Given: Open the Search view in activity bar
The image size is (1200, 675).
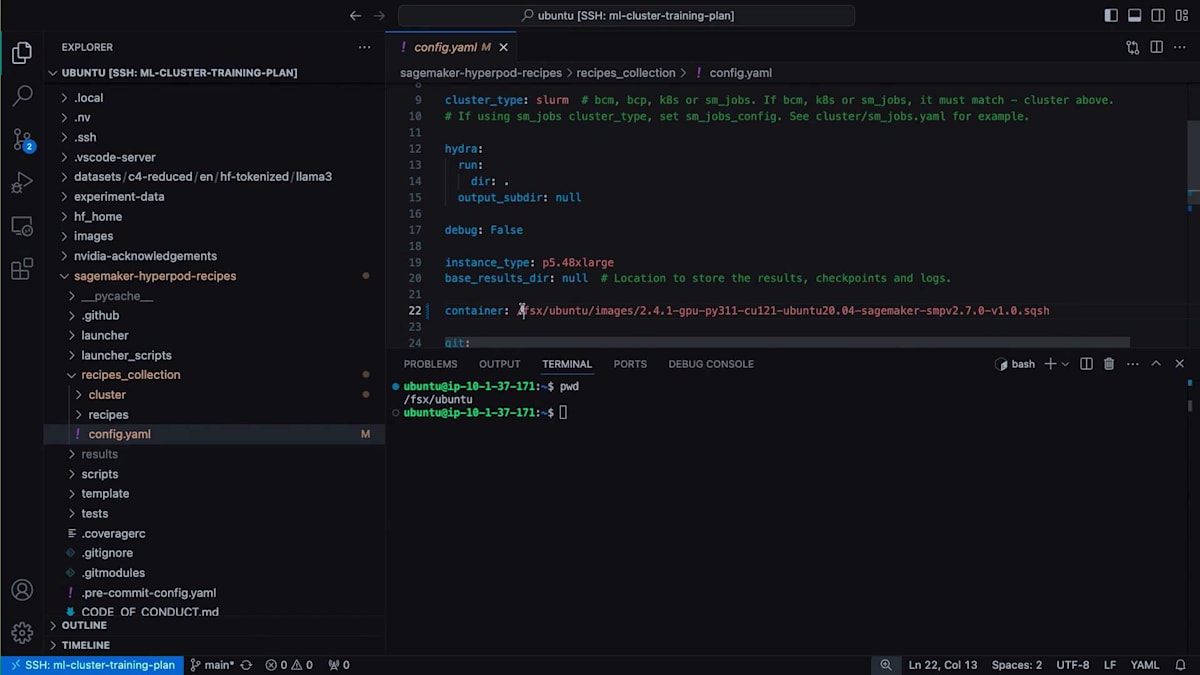Looking at the screenshot, I should pos(22,96).
